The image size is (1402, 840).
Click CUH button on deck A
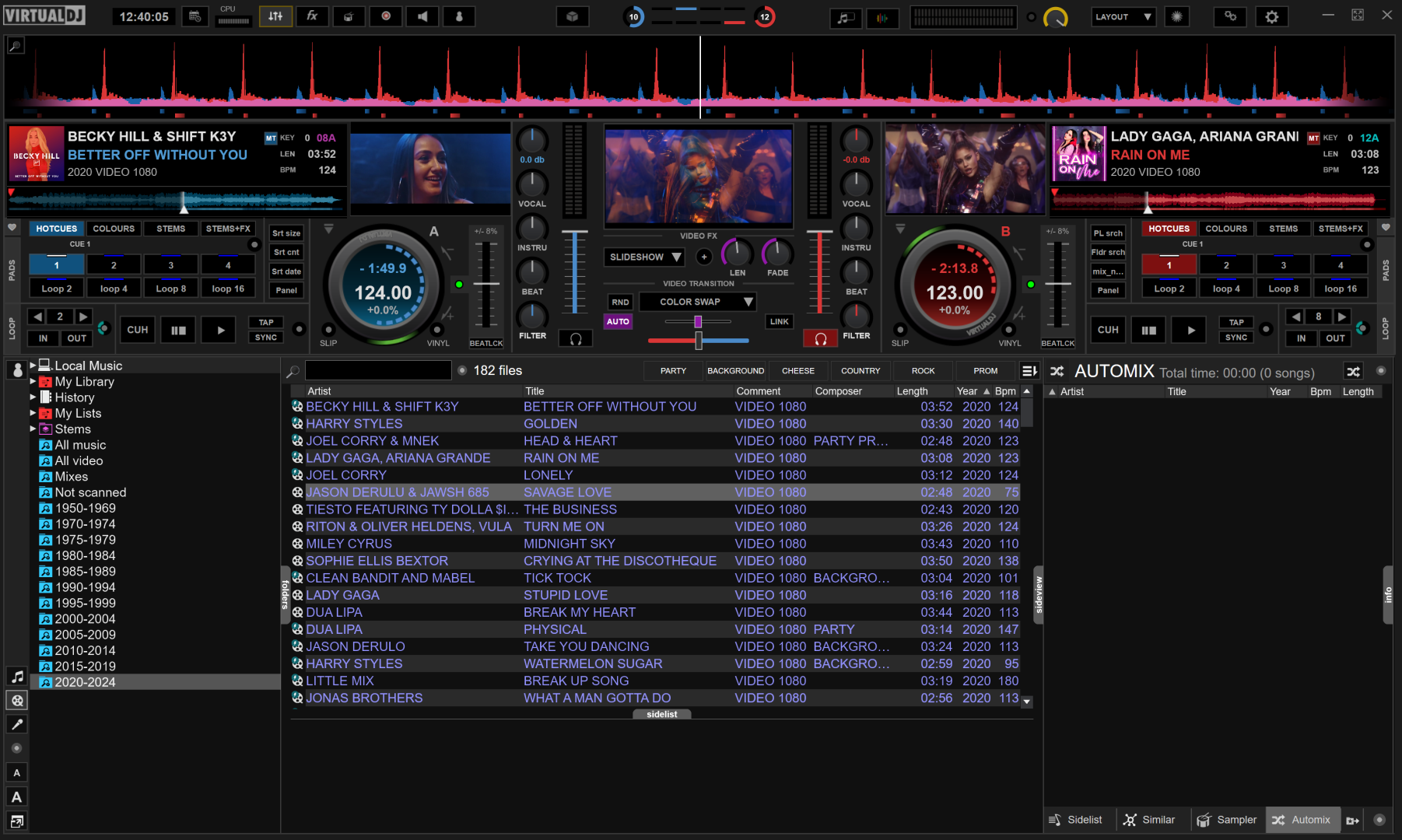(x=138, y=330)
